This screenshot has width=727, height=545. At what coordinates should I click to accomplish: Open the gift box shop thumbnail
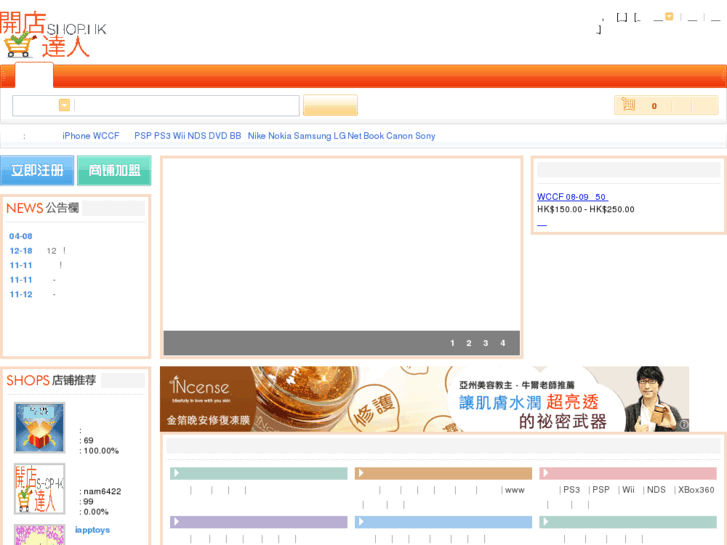(x=39, y=428)
